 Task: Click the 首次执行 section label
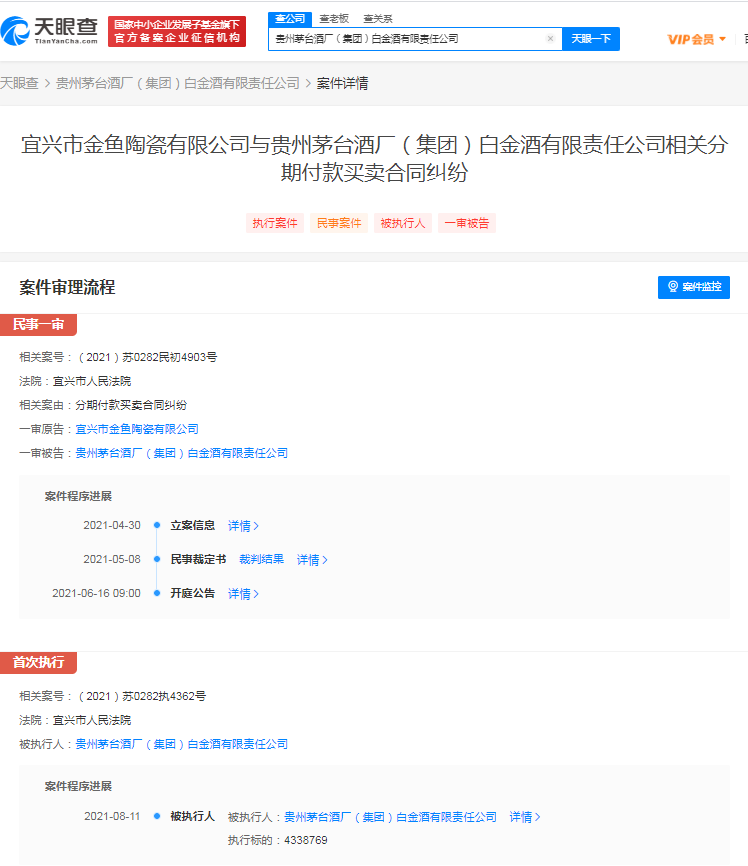(x=38, y=662)
